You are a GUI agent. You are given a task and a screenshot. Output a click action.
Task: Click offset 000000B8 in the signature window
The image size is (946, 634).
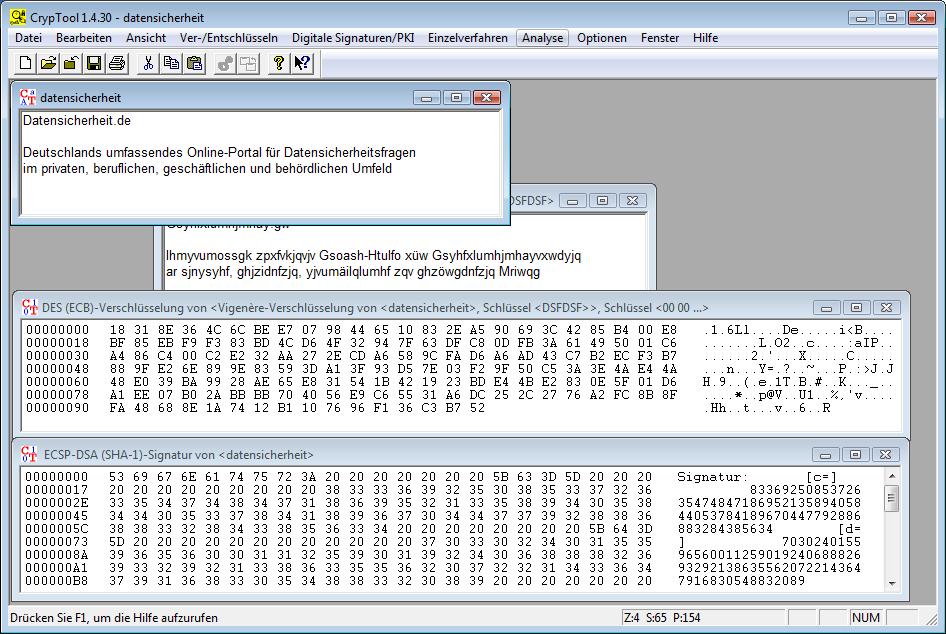tap(57, 581)
